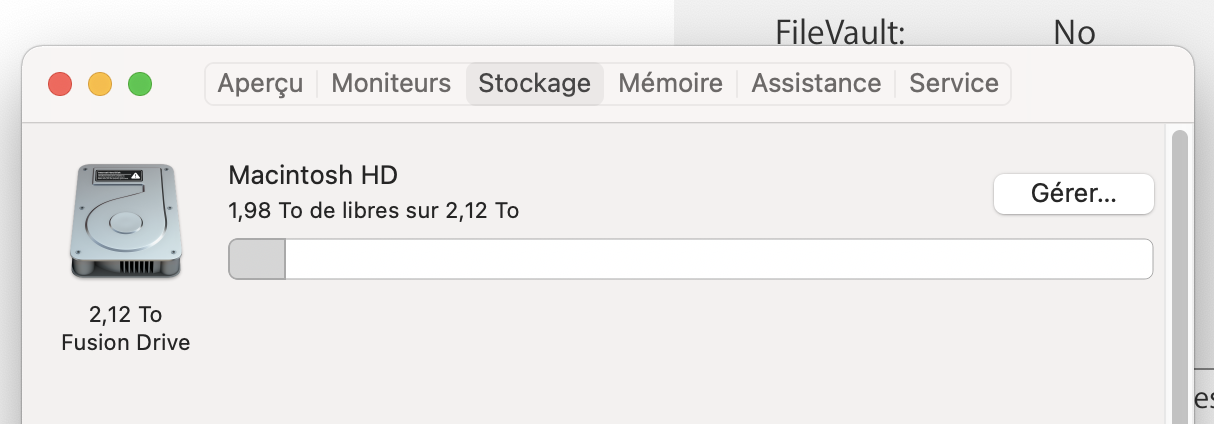Click the Macintosh HD drive icon
The width and height of the screenshot is (1214, 424).
[125, 222]
